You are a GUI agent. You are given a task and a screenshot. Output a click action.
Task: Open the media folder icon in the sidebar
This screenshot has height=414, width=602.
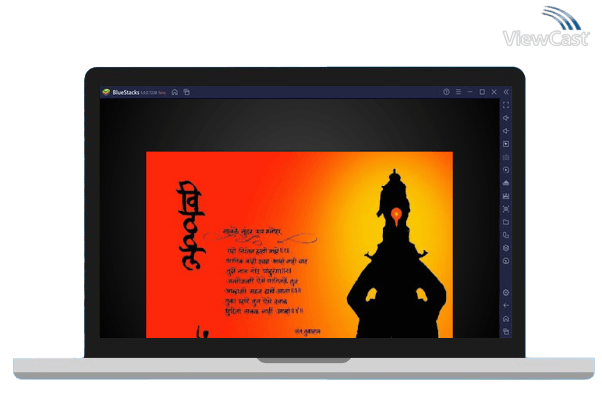(x=506, y=222)
